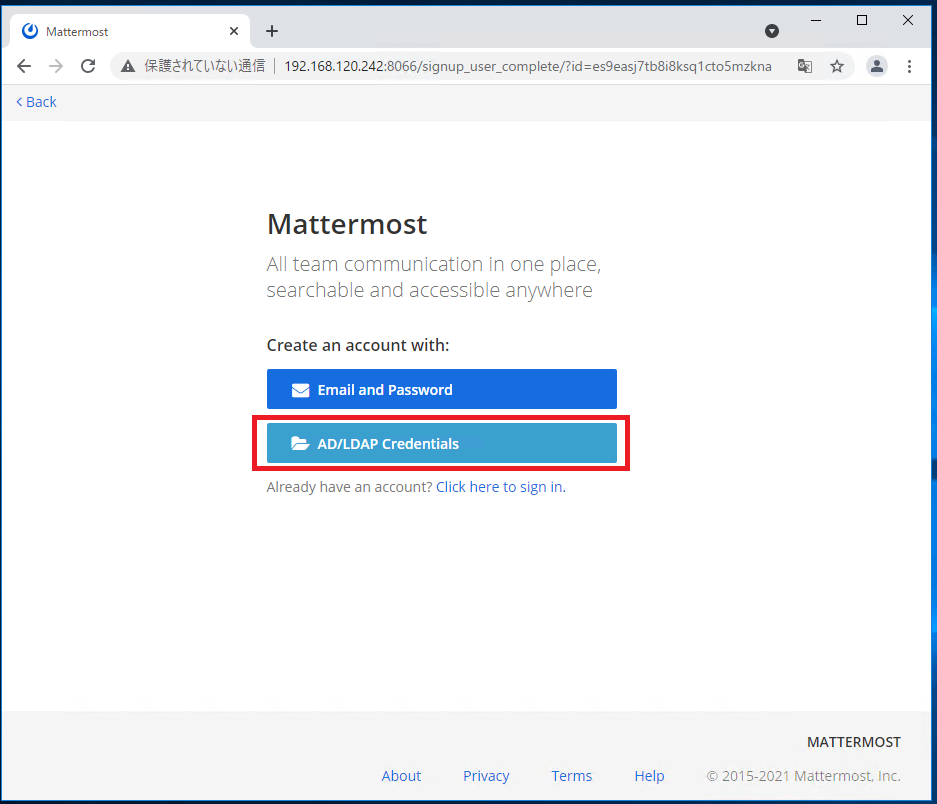The width and height of the screenshot is (937, 804).
Task: Open Google Translate icon in address bar
Action: pyautogui.click(x=805, y=66)
